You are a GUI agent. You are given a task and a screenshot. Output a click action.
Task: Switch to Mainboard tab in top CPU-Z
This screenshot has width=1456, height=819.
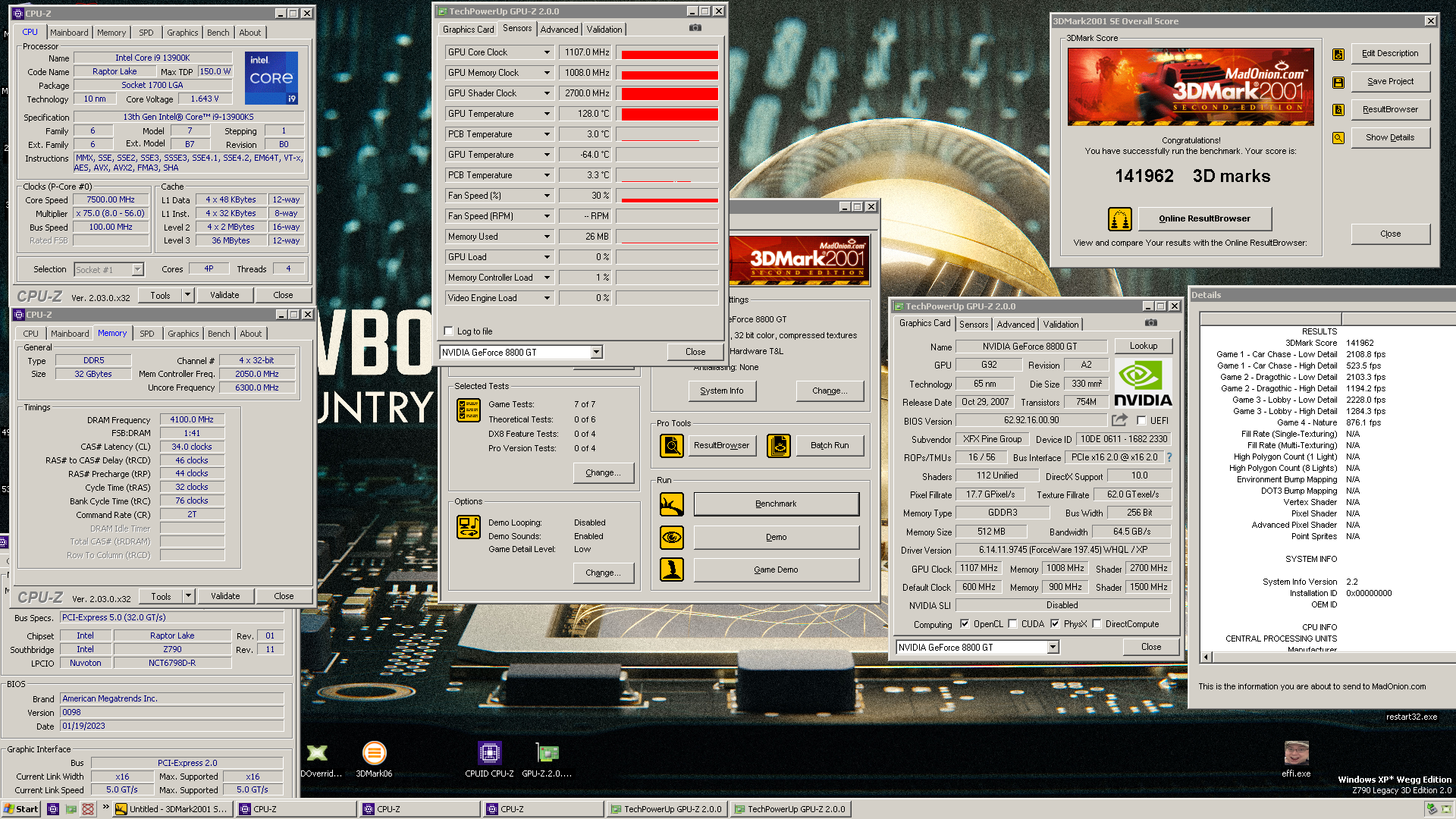click(x=69, y=33)
